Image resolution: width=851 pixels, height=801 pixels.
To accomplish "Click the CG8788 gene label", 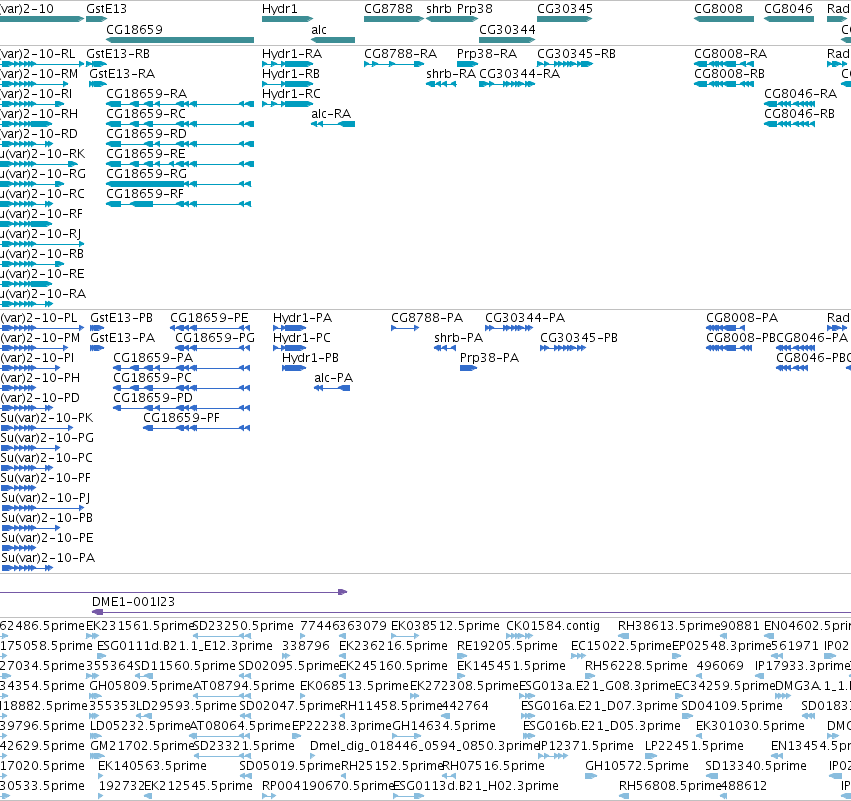I will (x=389, y=9).
